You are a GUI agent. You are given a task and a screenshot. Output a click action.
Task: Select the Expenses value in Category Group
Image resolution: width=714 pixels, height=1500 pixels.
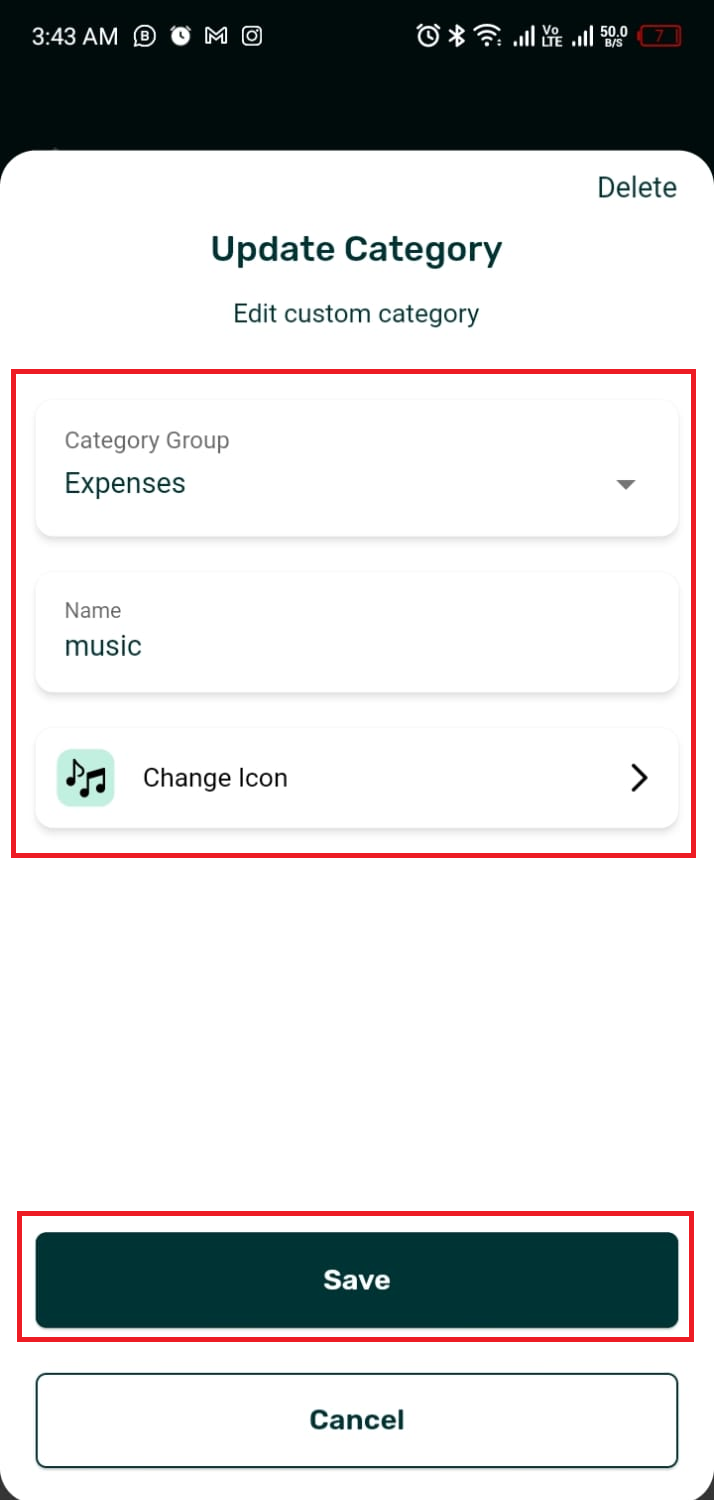pos(125,483)
